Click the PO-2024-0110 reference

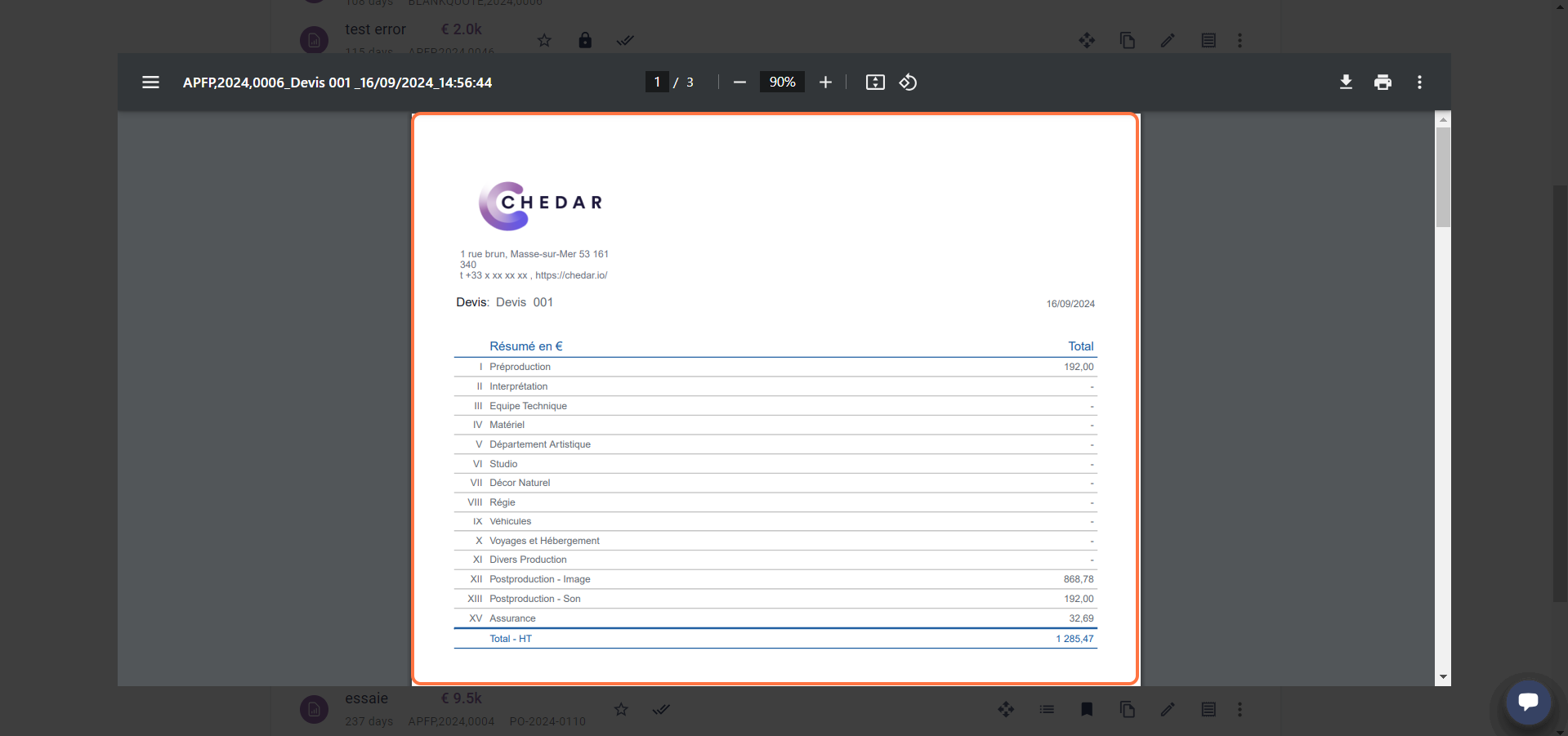547,721
